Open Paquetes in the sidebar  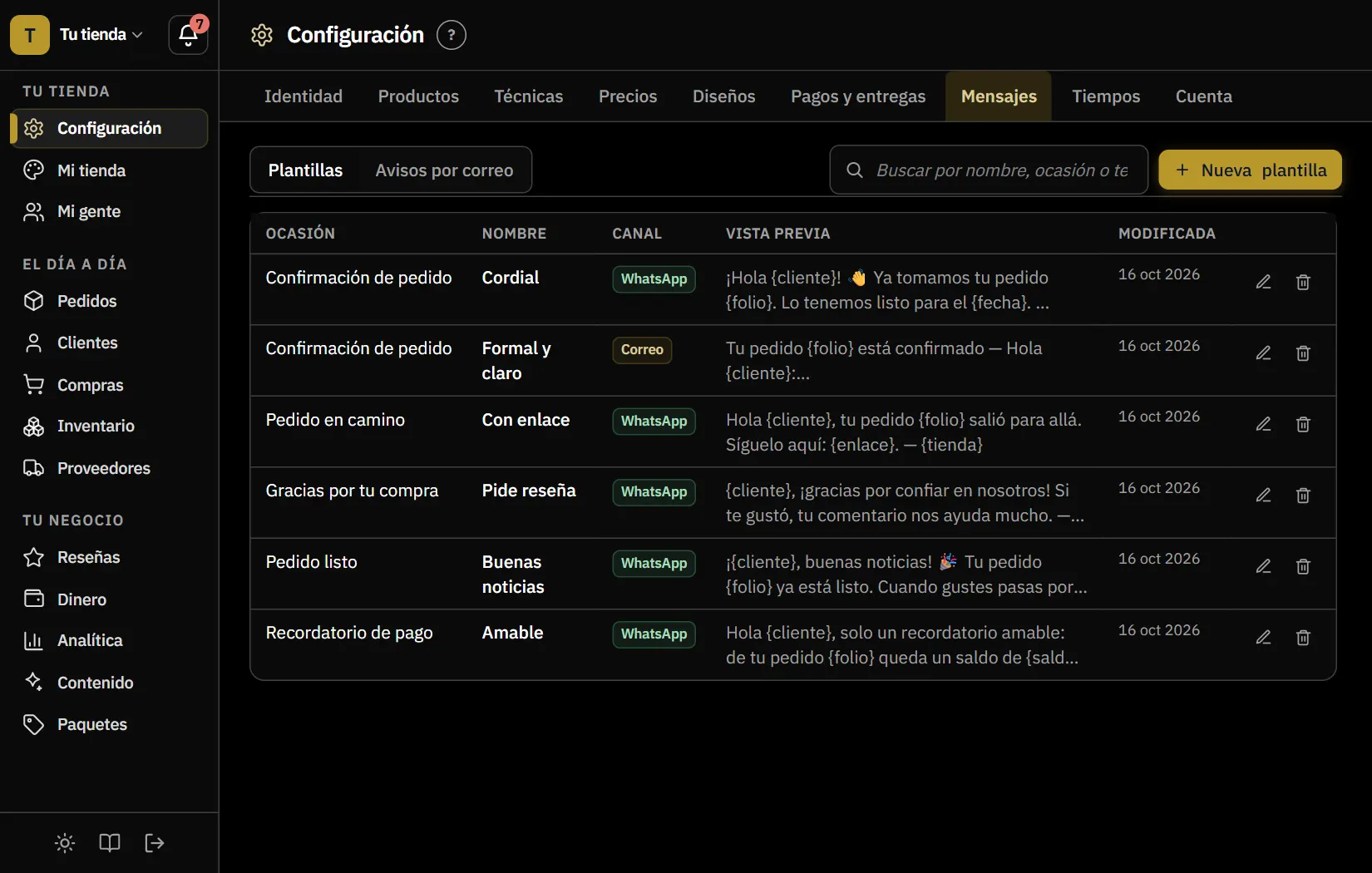coord(109,724)
